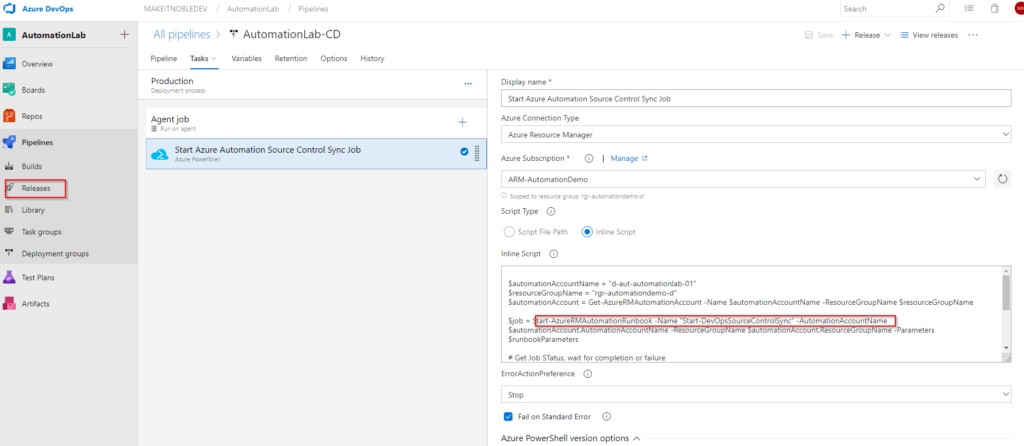1024x446 pixels.
Task: Go to All pipelines breadcrumb
Action: coord(182,34)
